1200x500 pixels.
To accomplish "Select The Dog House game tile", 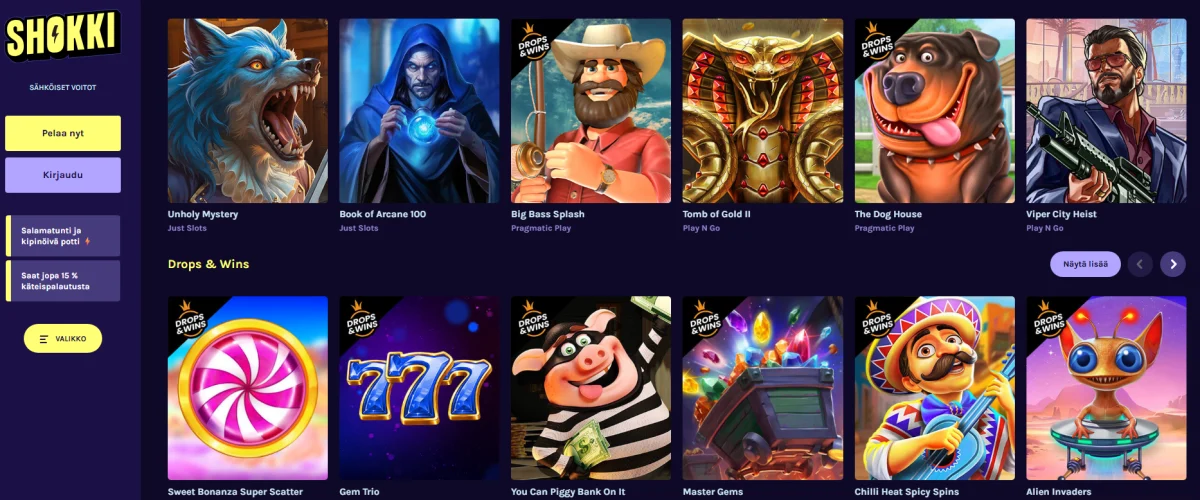I will [935, 111].
